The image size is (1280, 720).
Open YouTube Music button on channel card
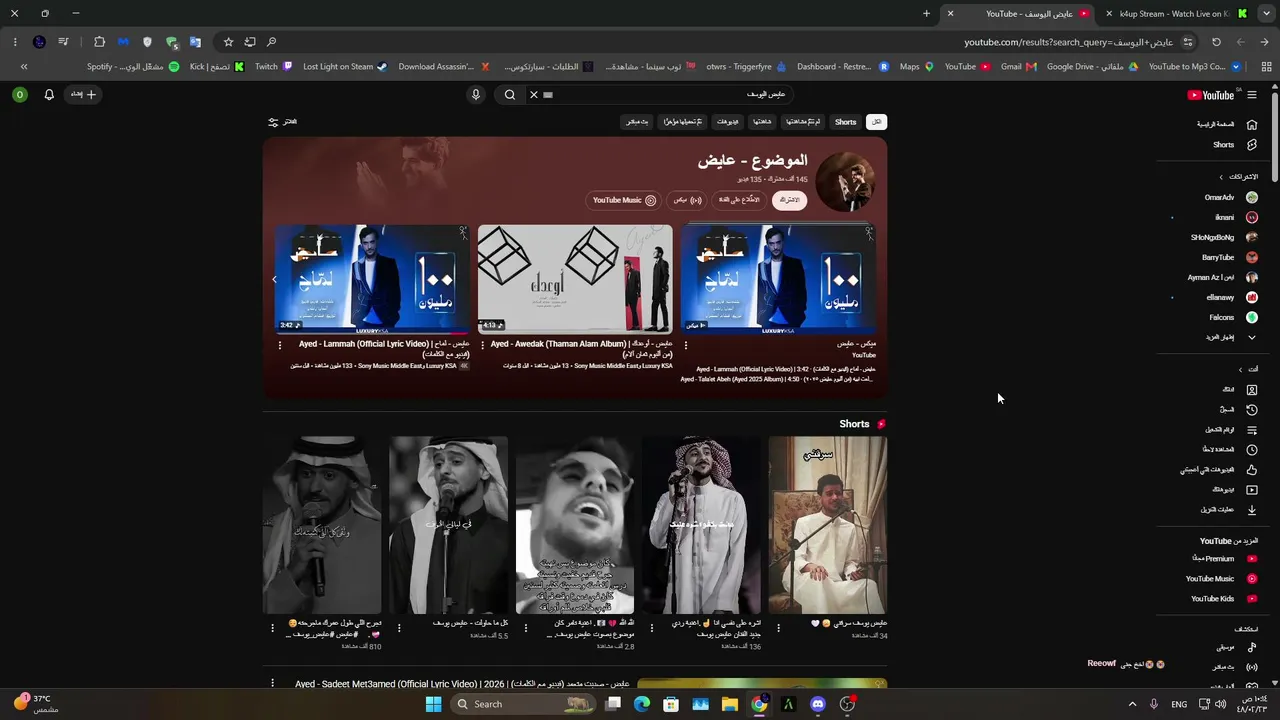624,200
